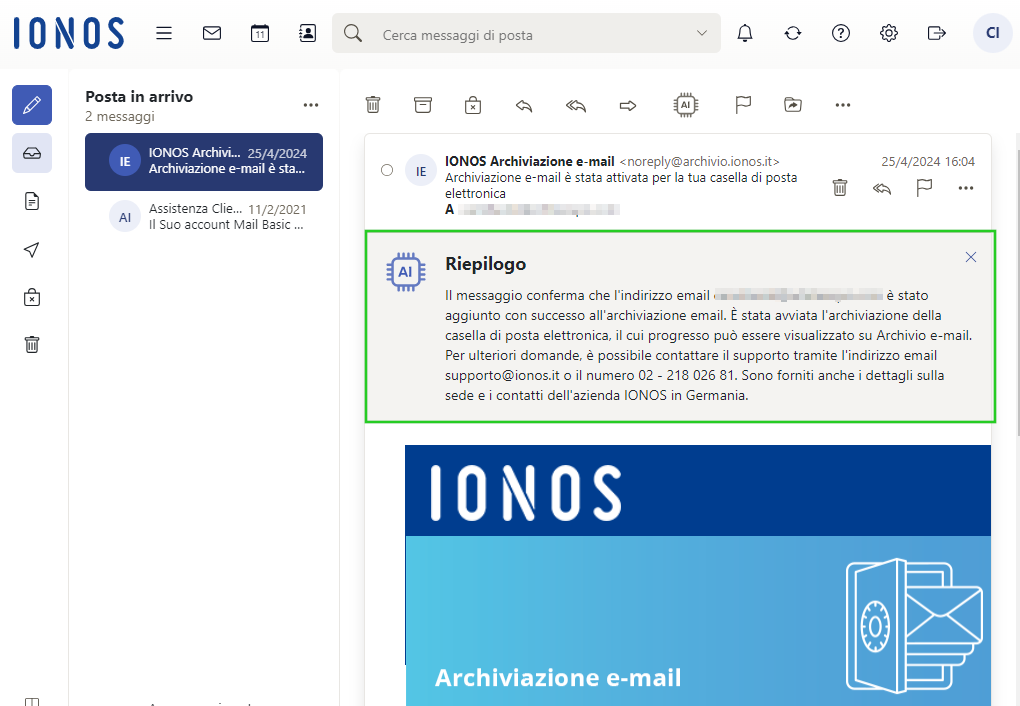The image size is (1020, 706).
Task: Click the Riepilogo heading
Action: coord(485,264)
